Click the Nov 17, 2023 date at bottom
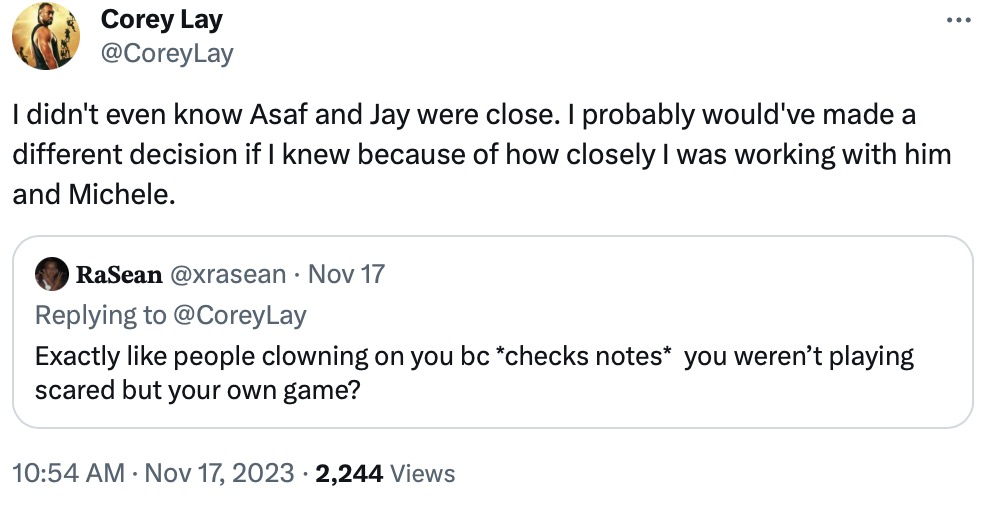This screenshot has width=988, height=516. coord(220,473)
